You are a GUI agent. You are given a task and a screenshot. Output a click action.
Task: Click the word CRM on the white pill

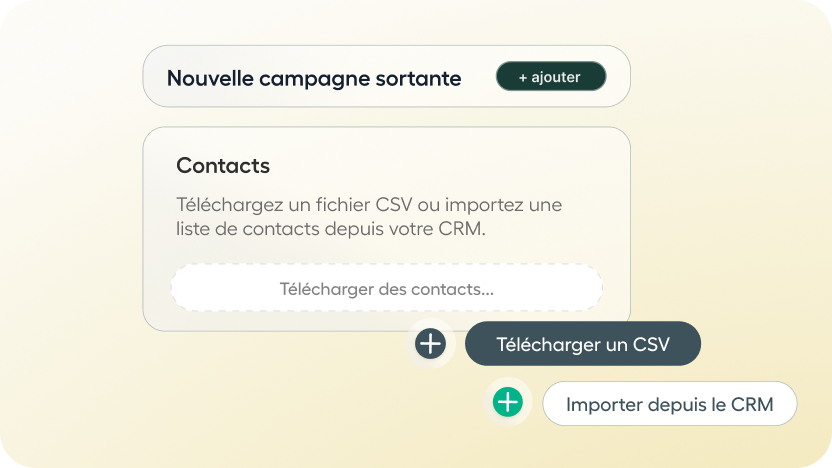(752, 404)
